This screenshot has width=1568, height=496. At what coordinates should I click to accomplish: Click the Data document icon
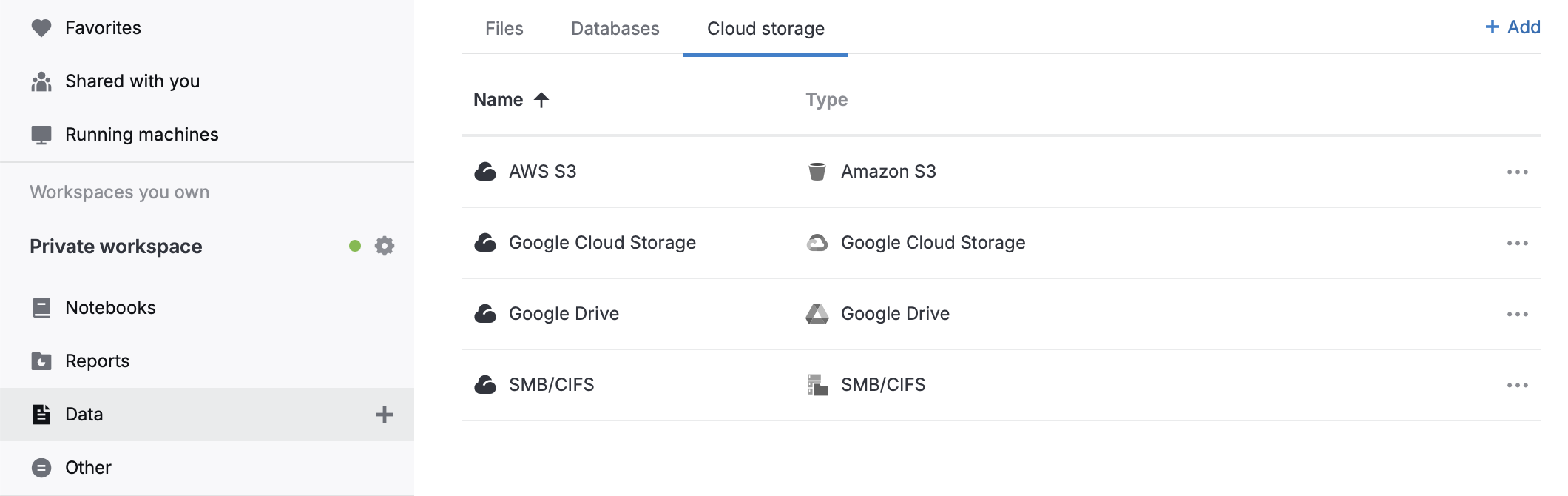tap(42, 414)
